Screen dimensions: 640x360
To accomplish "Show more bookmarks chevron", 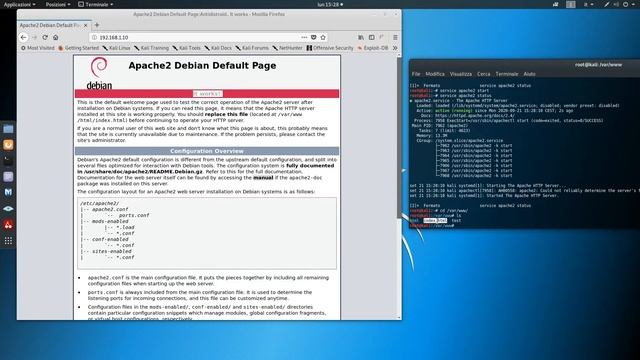I will pyautogui.click(x=395, y=48).
